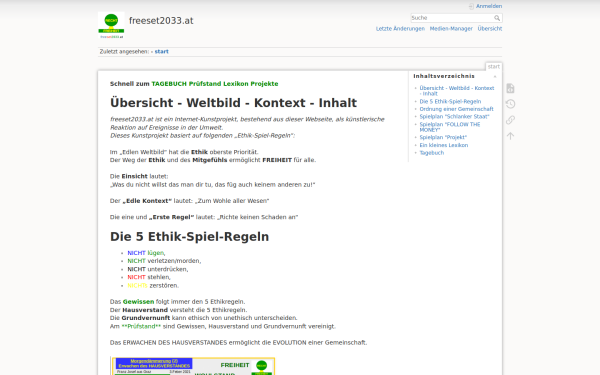Go to contents entry Übersicht - Weltbild - Kontext
Screen dimensions: 600x375
pyautogui.click(x=457, y=91)
